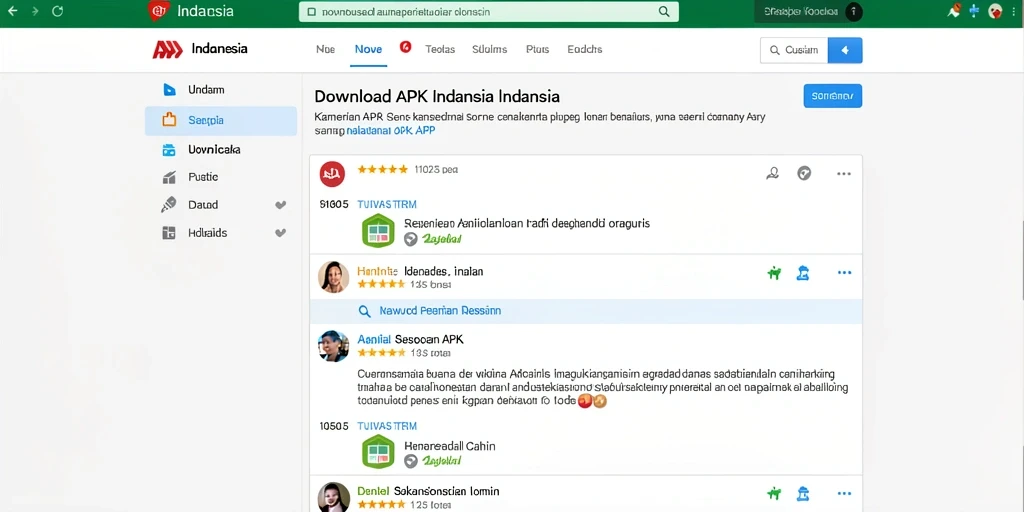This screenshot has width=1024, height=512.
Task: Click the address bar search magnifier icon
Action: point(664,12)
